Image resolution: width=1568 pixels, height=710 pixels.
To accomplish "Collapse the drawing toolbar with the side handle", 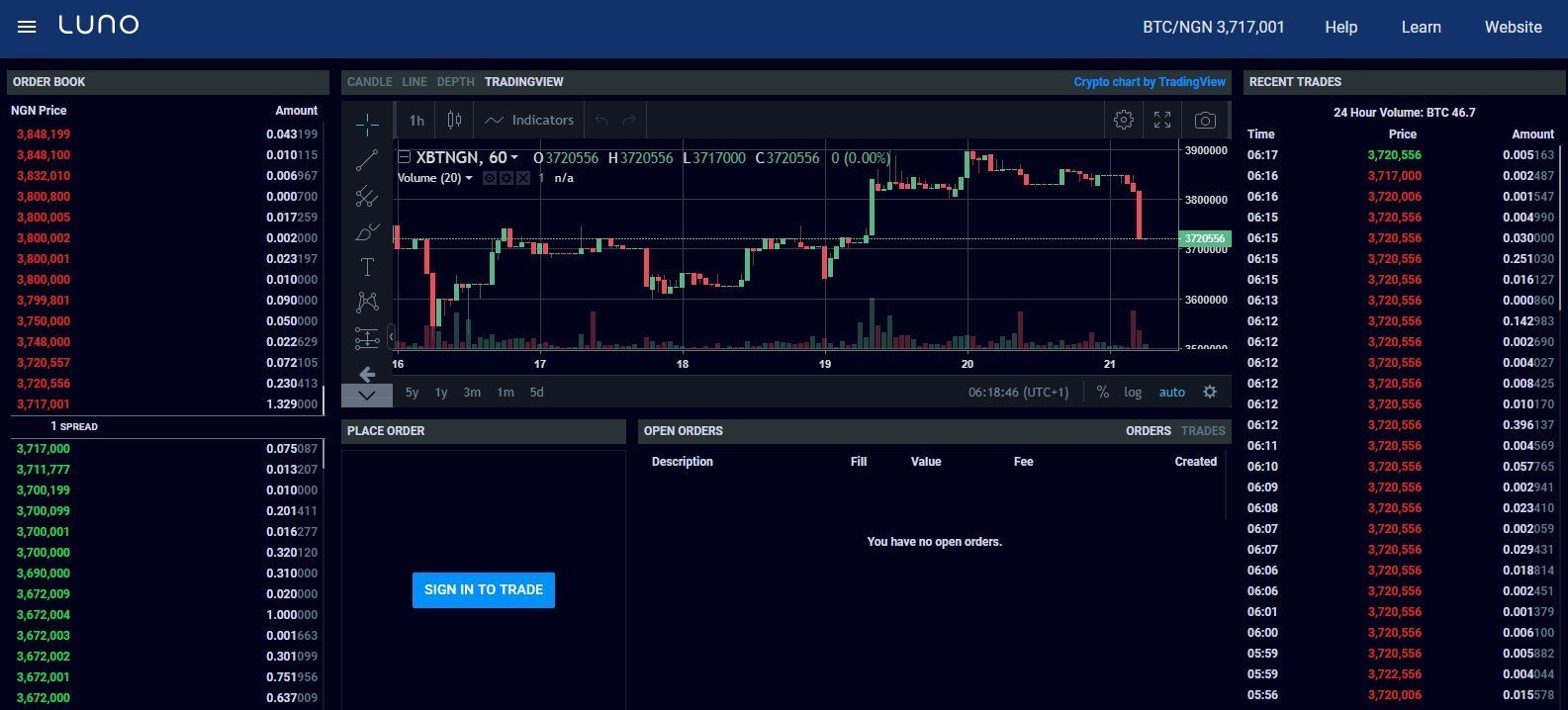I will click(x=391, y=337).
